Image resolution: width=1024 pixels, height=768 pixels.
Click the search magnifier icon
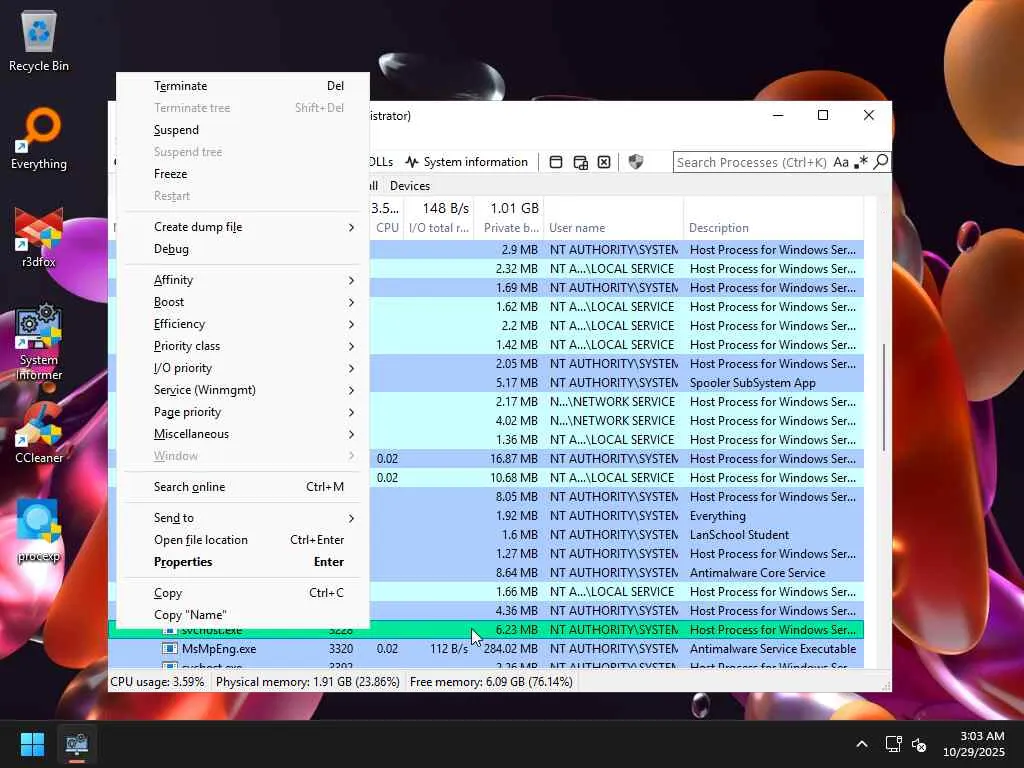coord(880,161)
